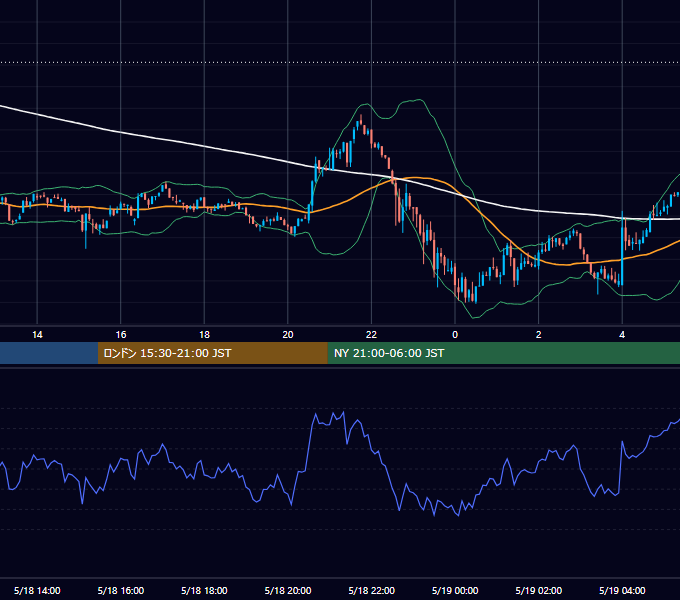Click the ロンドン 15:30-21:00 JST session bar
Image resolution: width=680 pixels, height=600 pixels.
[212, 353]
